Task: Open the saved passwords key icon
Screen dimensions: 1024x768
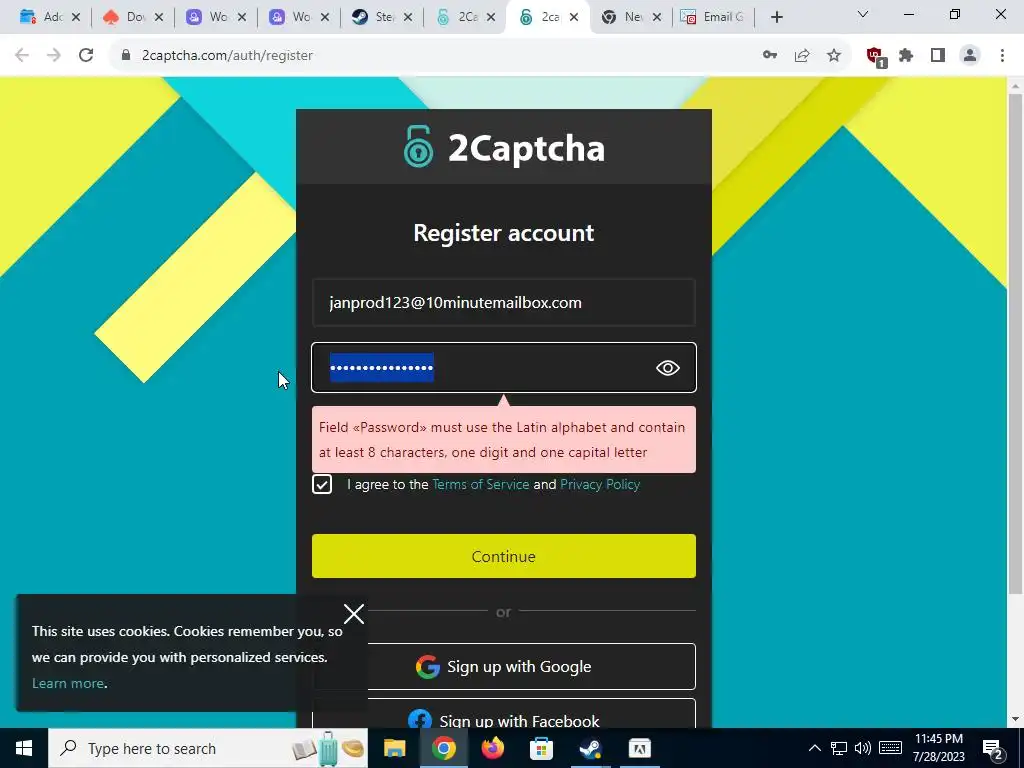Action: click(x=770, y=56)
